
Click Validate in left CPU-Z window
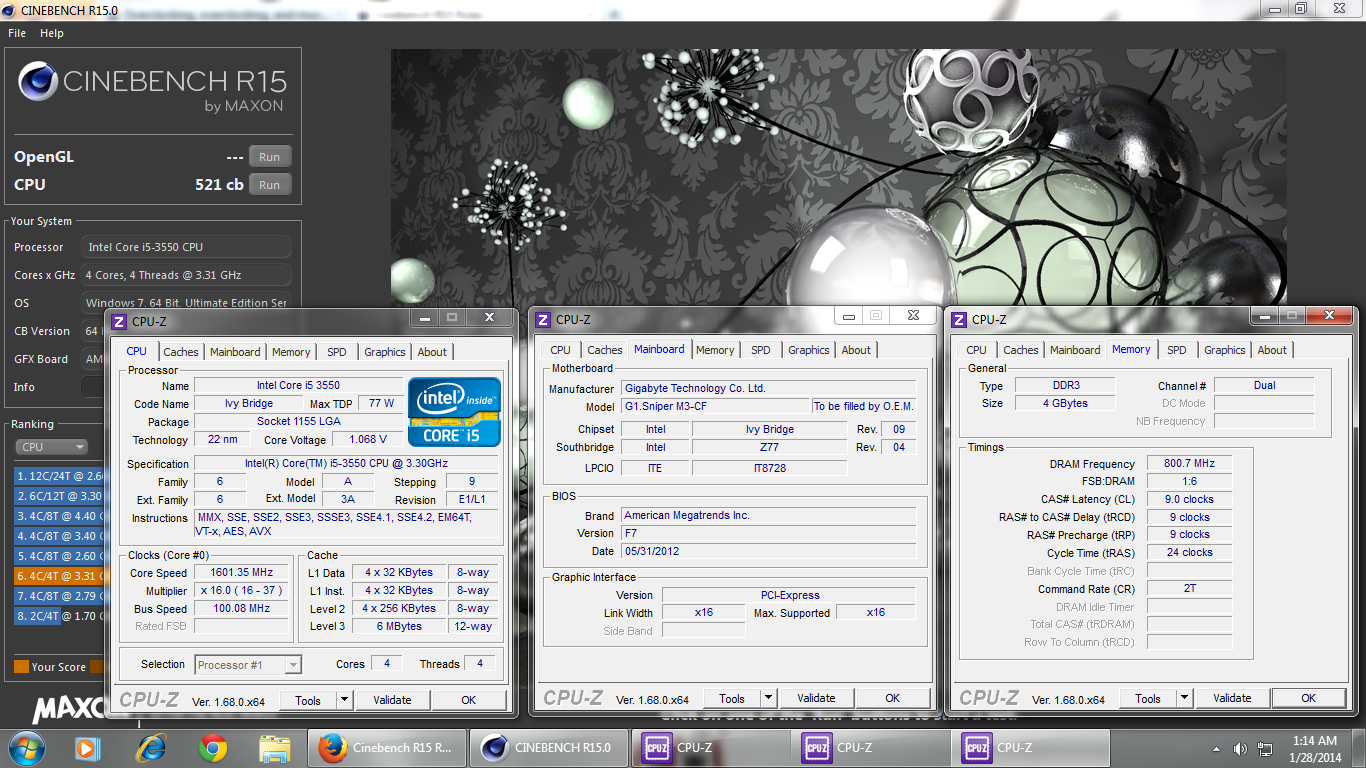(393, 700)
